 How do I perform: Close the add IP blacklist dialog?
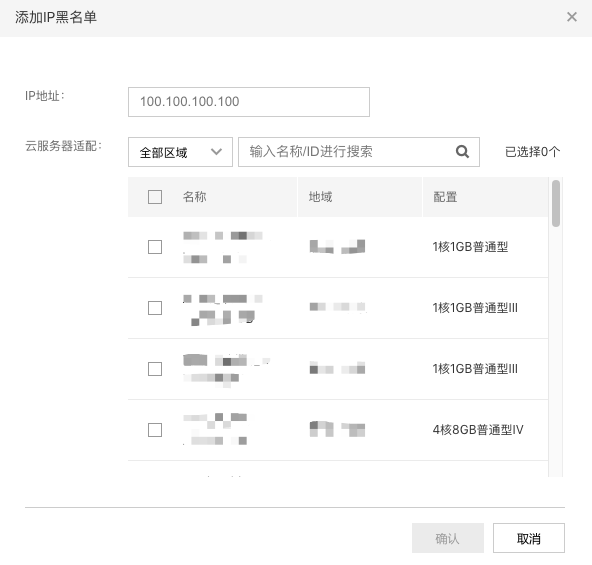tap(572, 17)
